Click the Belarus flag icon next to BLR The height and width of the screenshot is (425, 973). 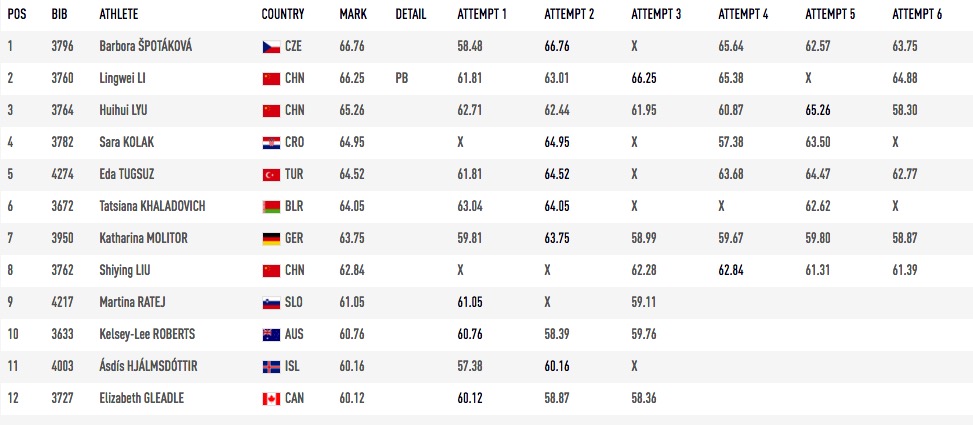pyautogui.click(x=271, y=207)
